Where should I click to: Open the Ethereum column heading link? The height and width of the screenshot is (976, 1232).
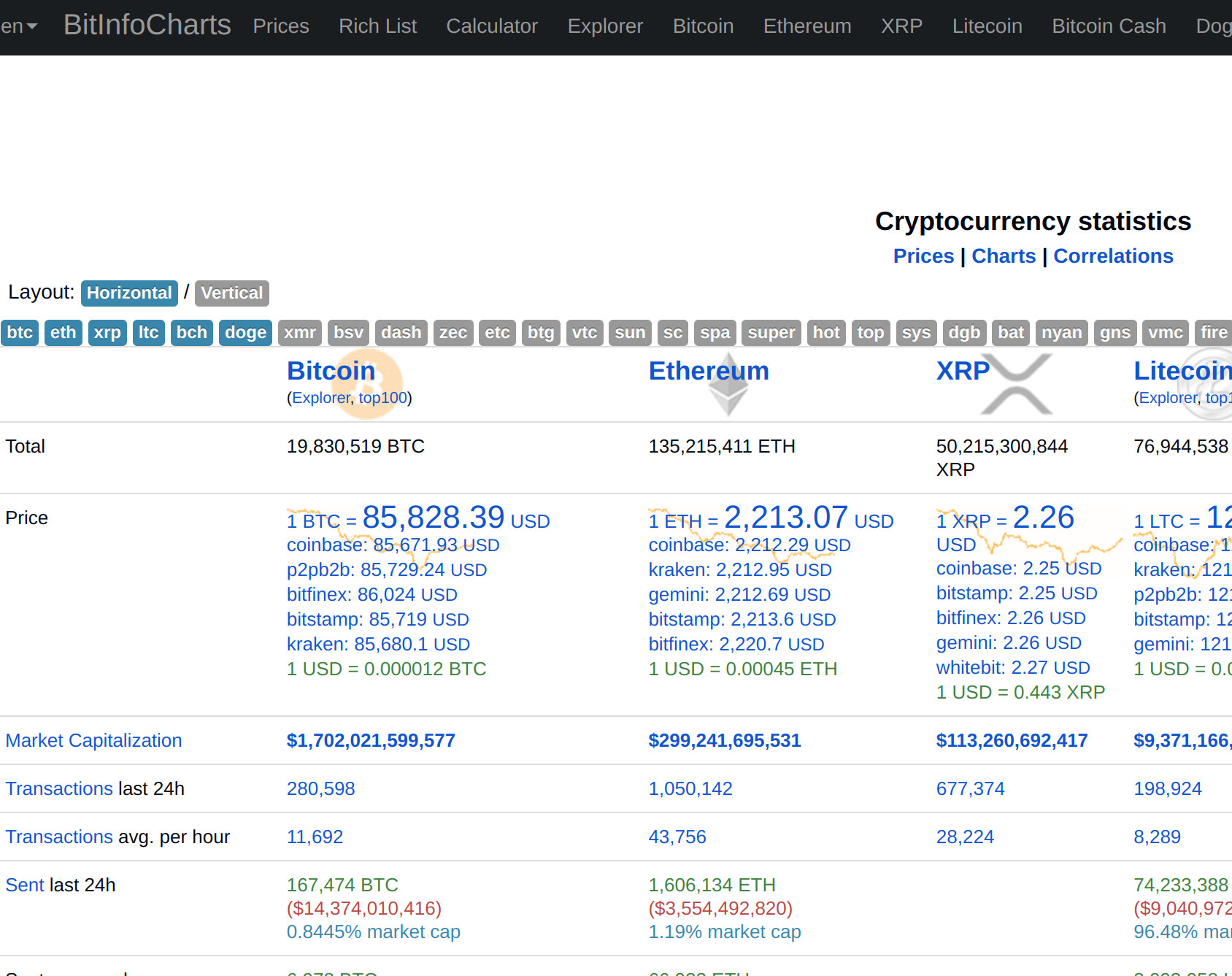(709, 371)
